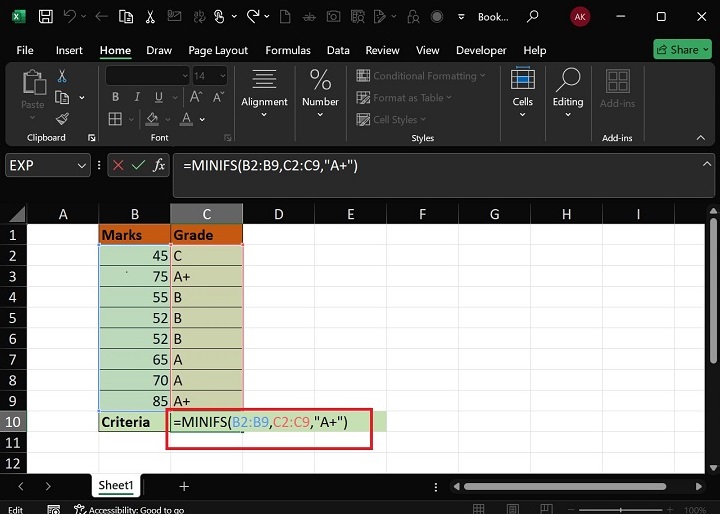
Task: Switch to the Developer tab
Action: 481,50
